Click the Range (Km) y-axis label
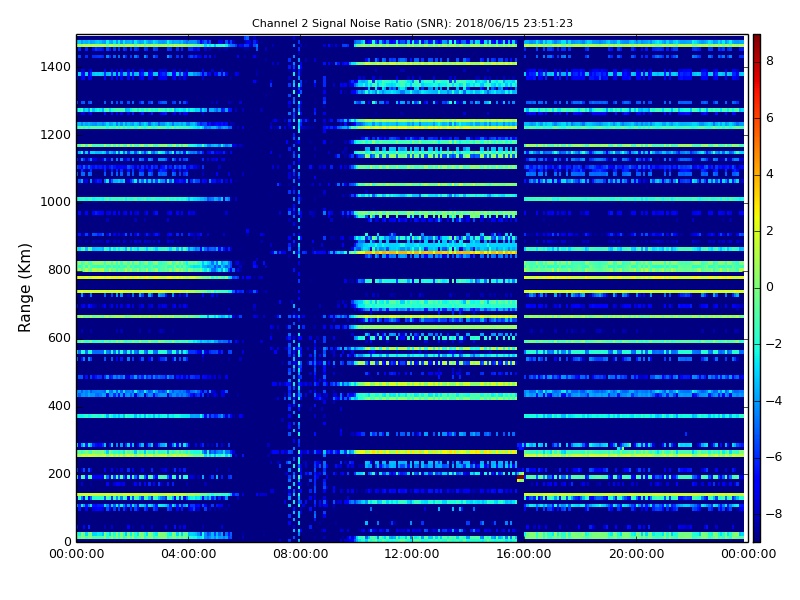This screenshot has width=800, height=600. point(24,288)
